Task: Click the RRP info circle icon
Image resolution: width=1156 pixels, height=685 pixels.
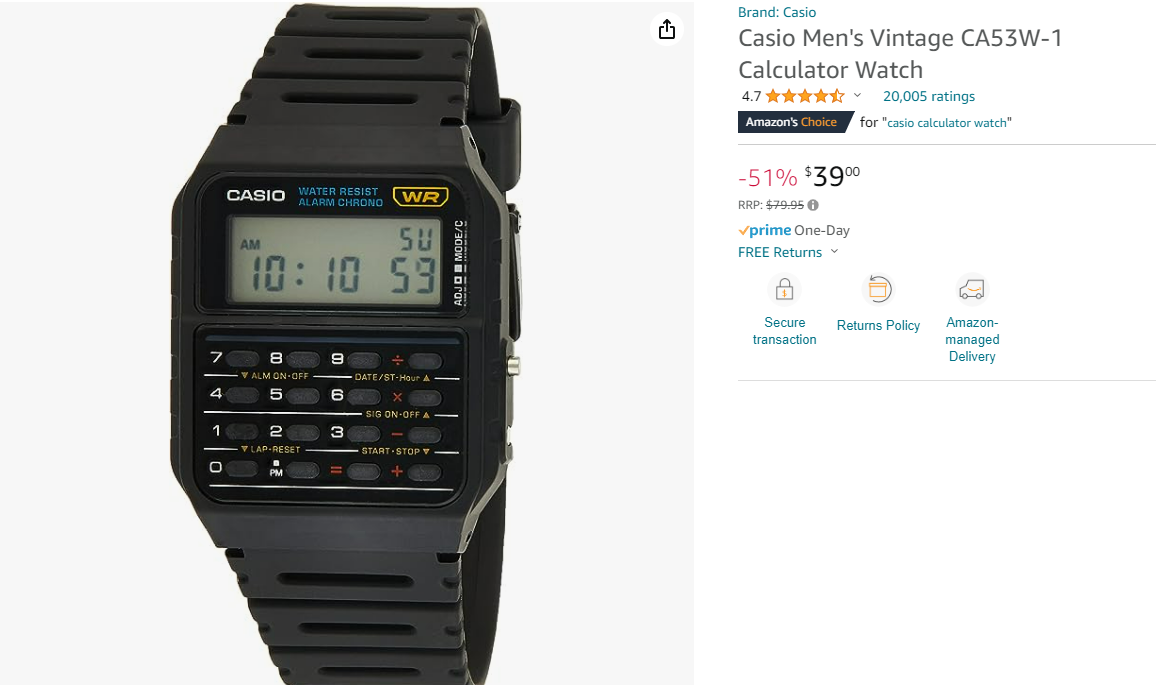Action: click(812, 205)
